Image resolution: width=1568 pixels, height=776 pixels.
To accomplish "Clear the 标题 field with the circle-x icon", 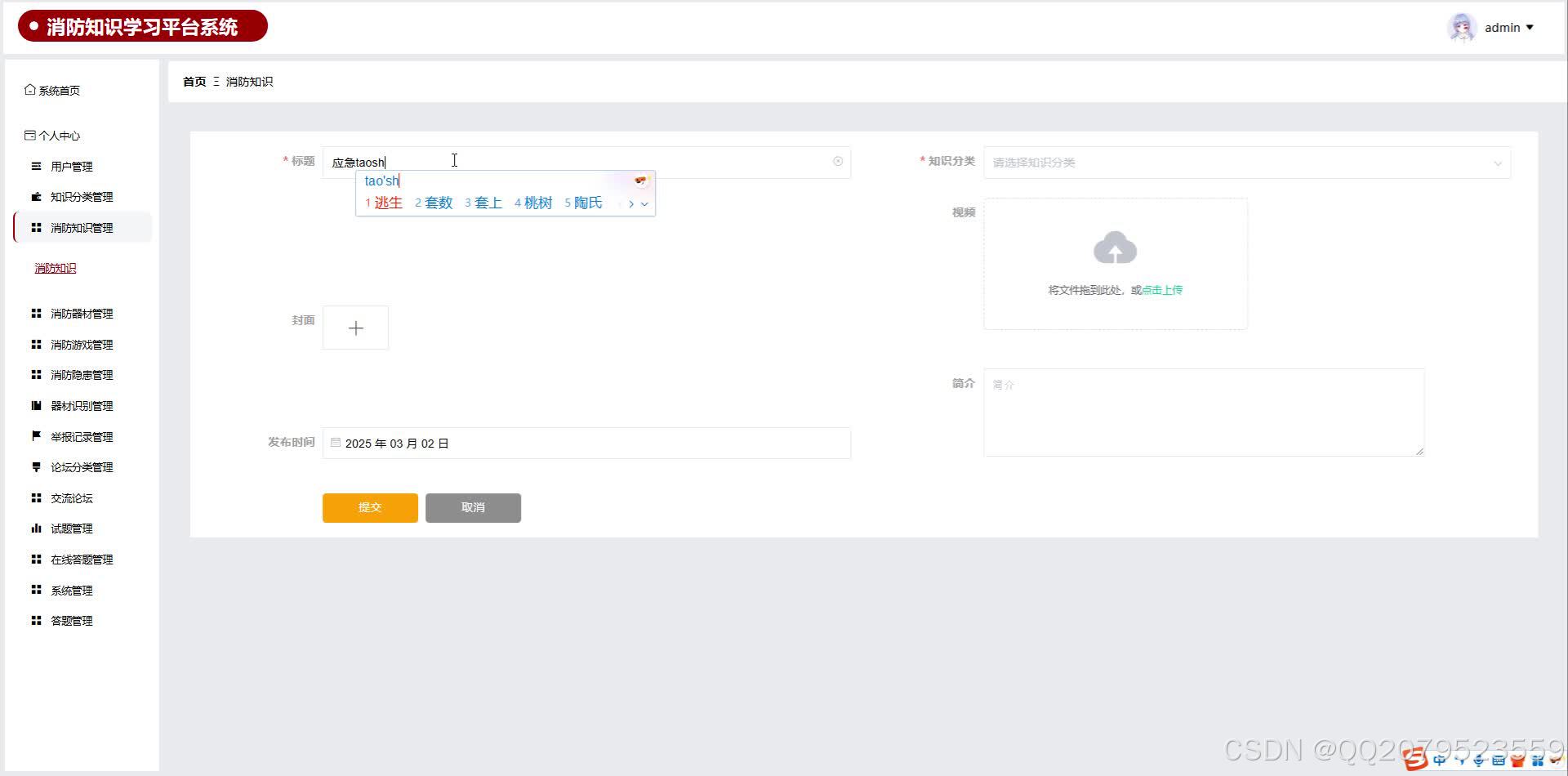I will coord(838,162).
